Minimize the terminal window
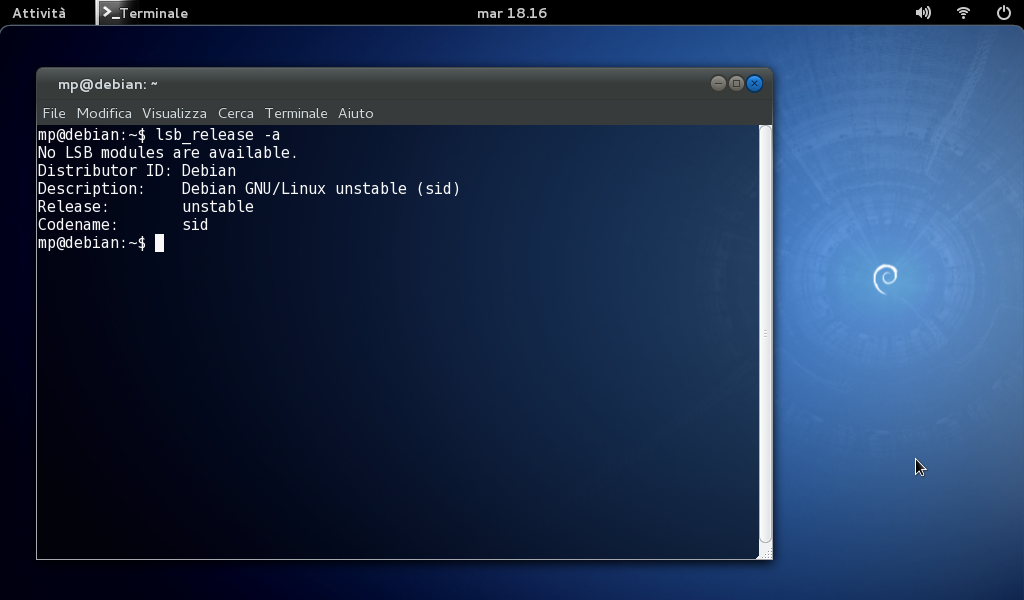Viewport: 1024px width, 600px height. tap(718, 84)
